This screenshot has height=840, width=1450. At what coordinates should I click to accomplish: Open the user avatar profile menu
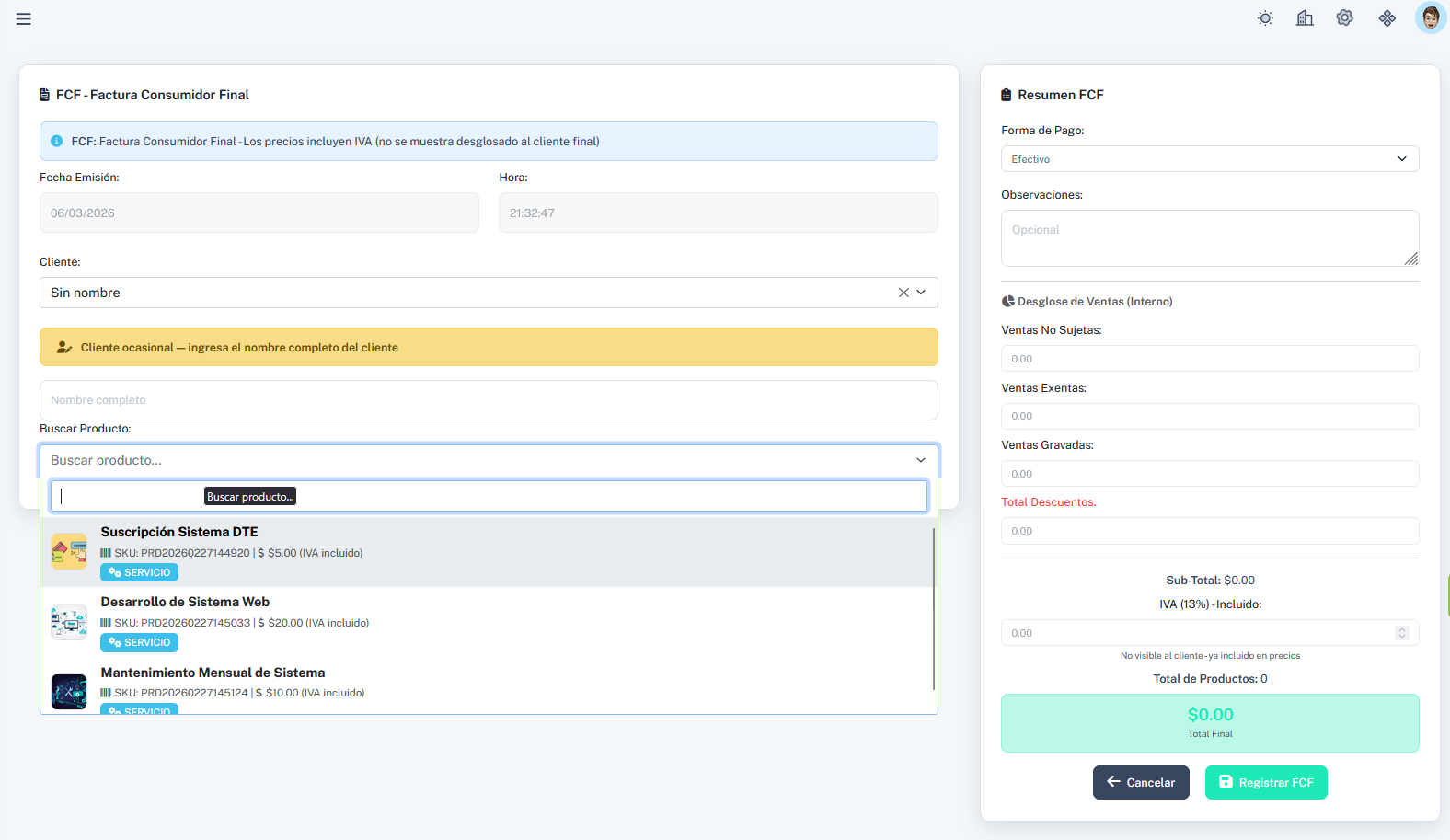point(1430,17)
